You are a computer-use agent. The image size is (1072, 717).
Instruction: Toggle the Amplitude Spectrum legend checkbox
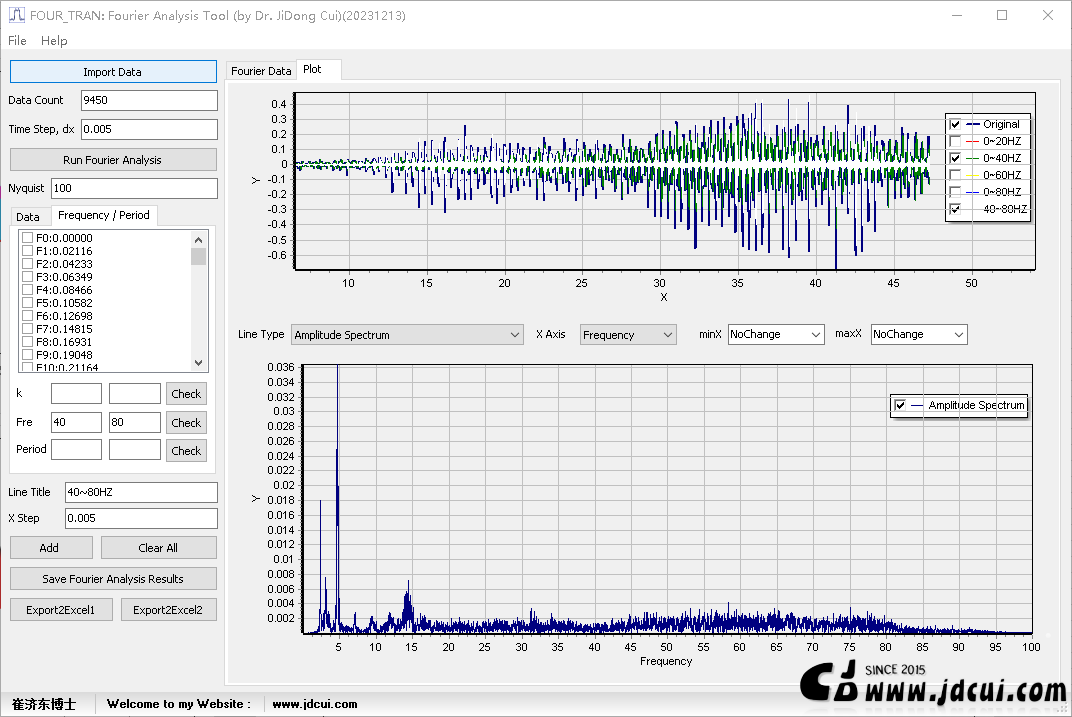point(900,405)
